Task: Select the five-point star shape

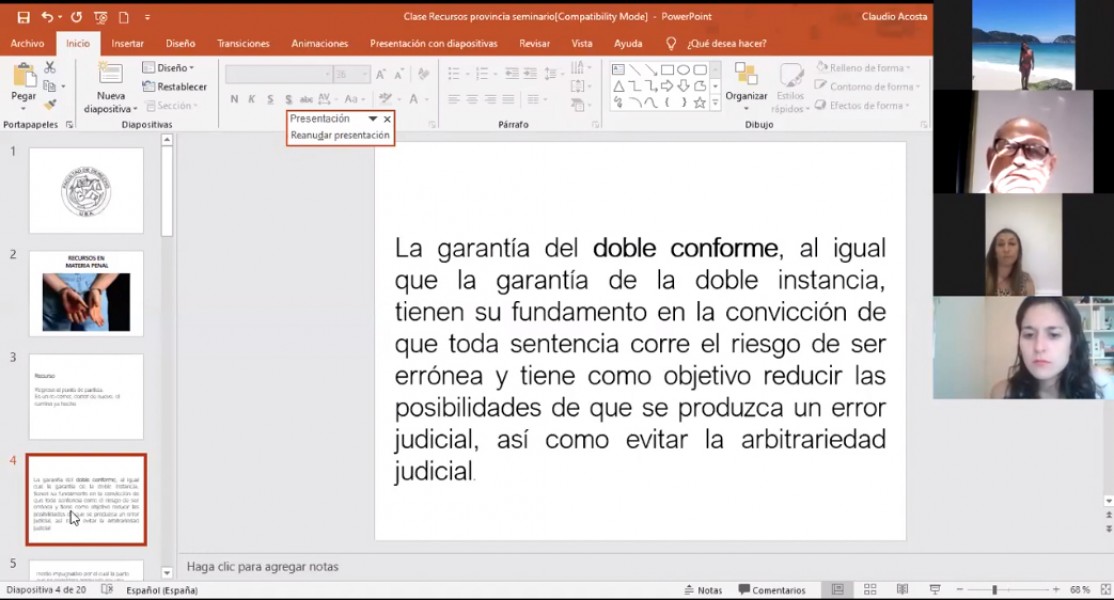Action: click(700, 103)
